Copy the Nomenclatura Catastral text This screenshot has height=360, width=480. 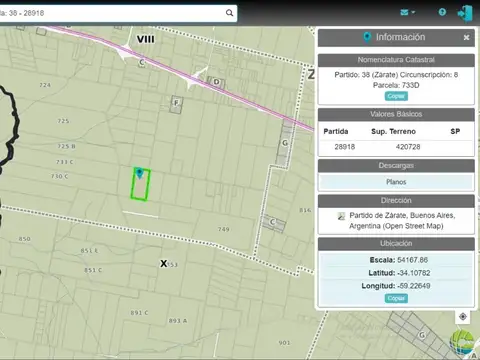click(396, 96)
